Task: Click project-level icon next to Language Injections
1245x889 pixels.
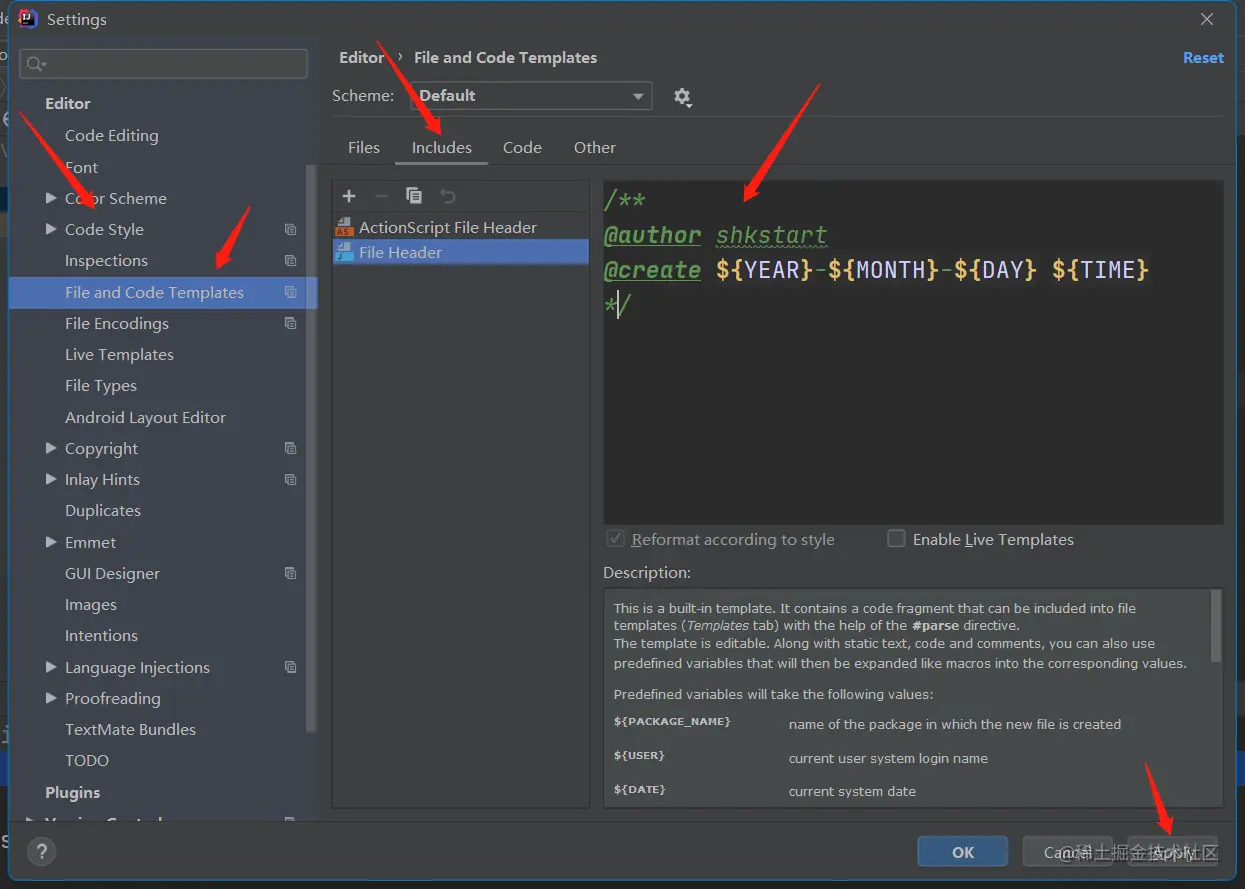Action: (x=290, y=667)
